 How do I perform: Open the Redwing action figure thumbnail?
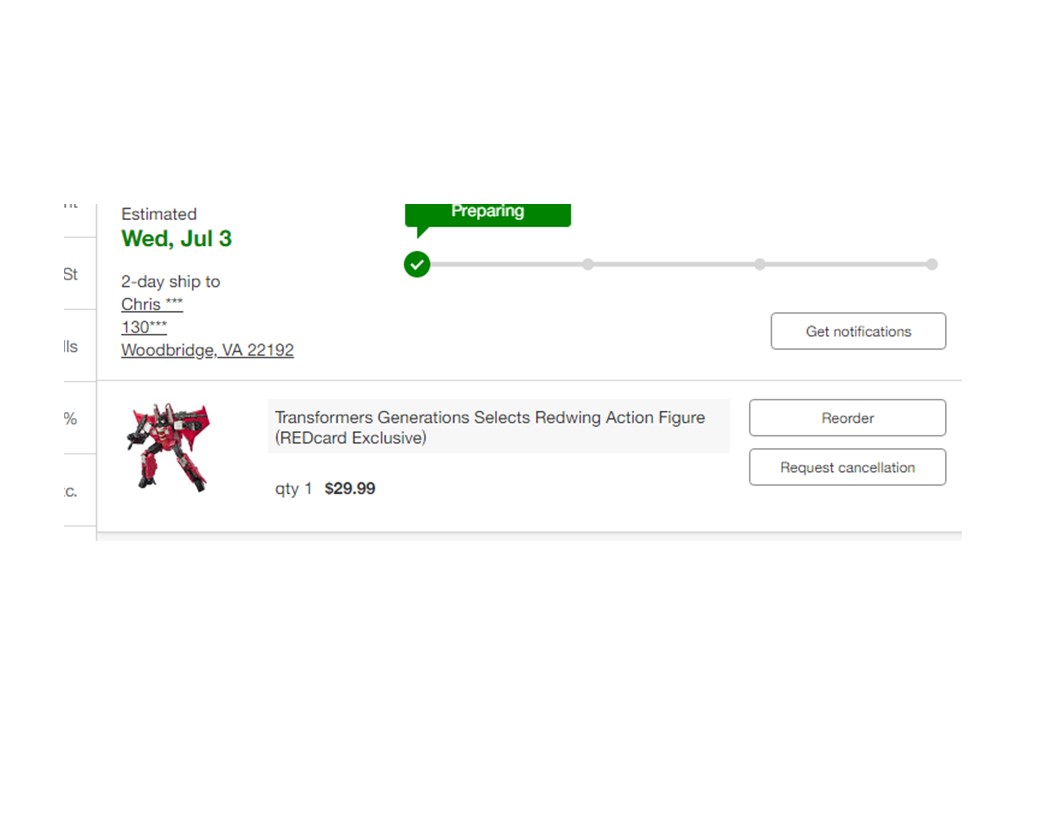coord(168,447)
